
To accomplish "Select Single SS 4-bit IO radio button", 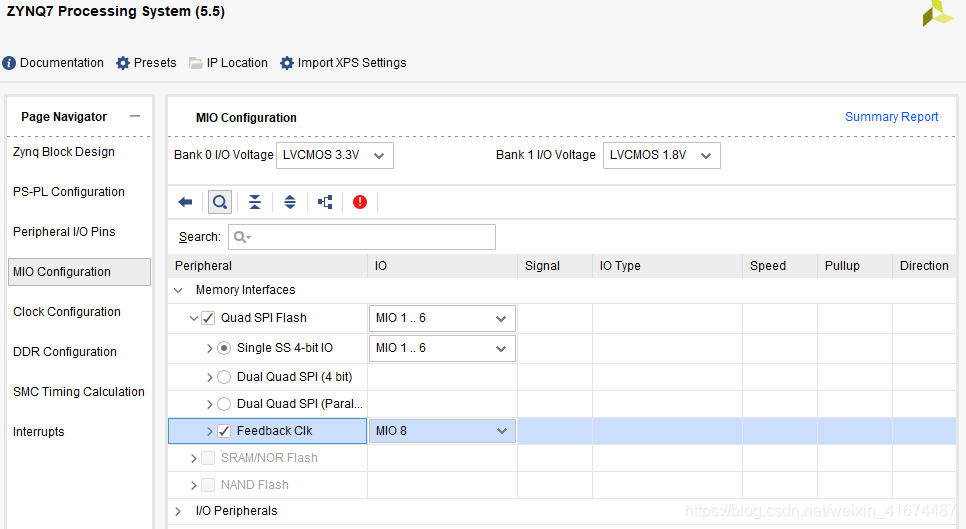I will pos(224,349).
